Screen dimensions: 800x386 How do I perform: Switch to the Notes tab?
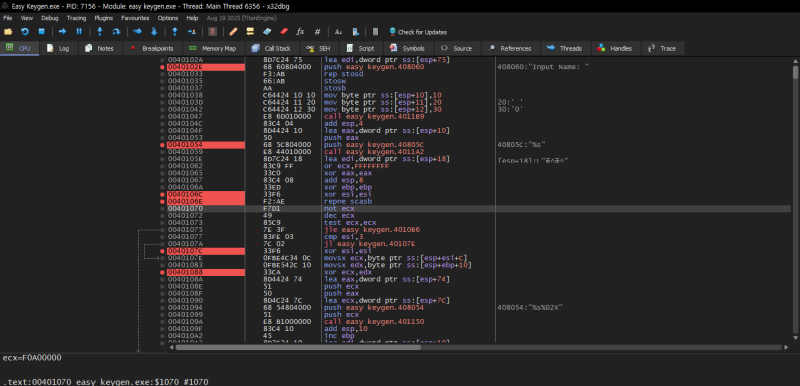101,48
